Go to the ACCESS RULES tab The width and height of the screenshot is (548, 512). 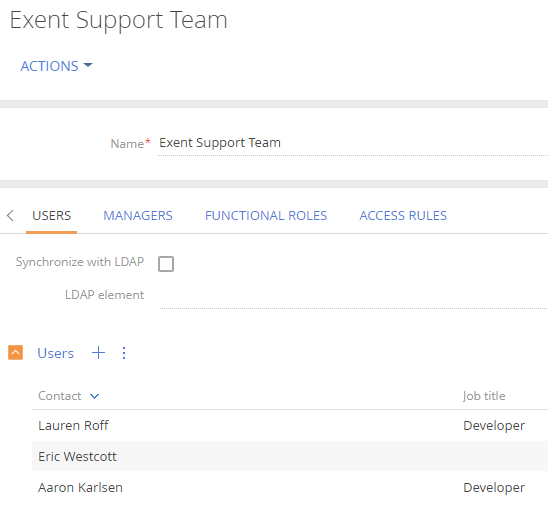point(403,216)
